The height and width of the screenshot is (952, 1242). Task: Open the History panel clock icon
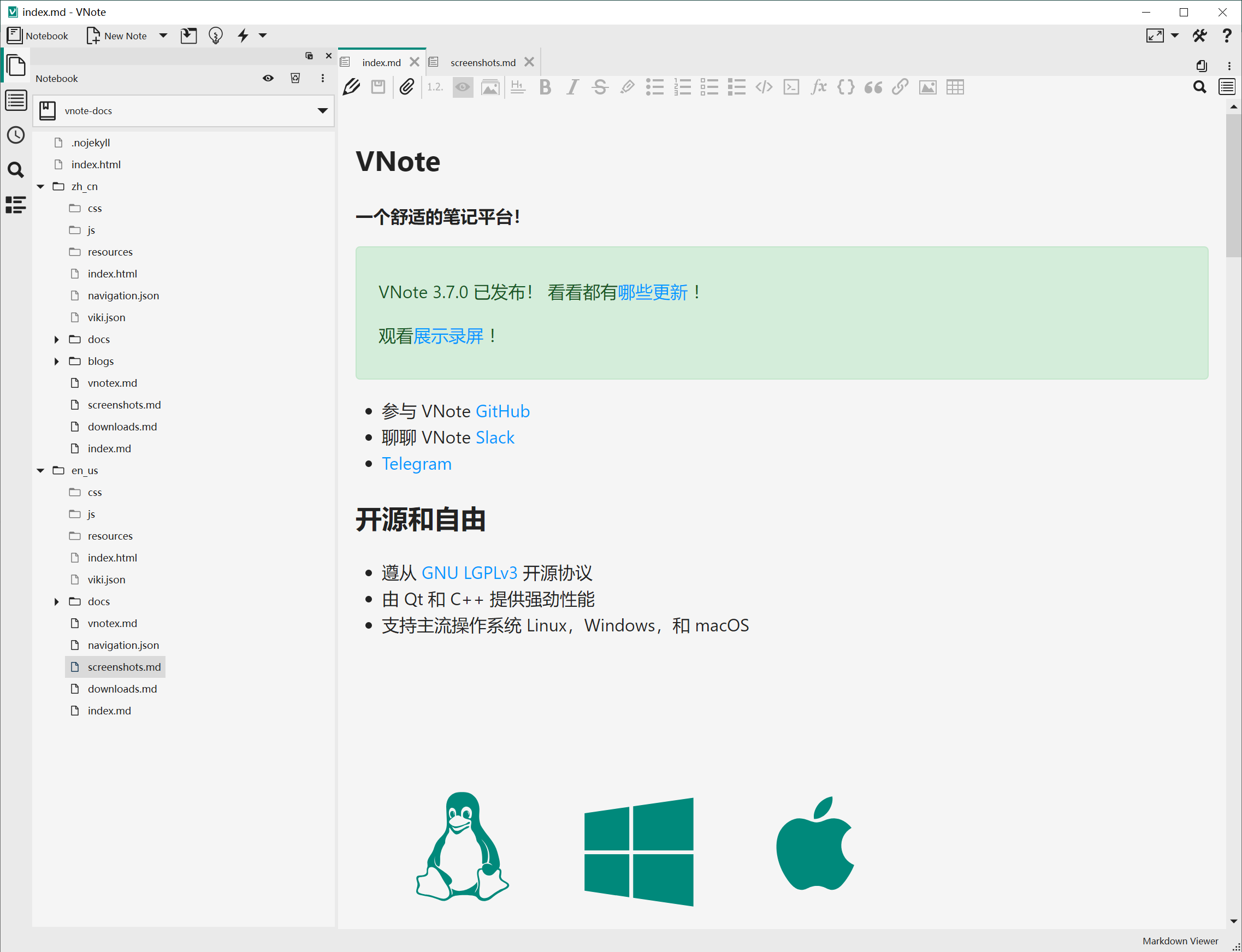pos(16,135)
